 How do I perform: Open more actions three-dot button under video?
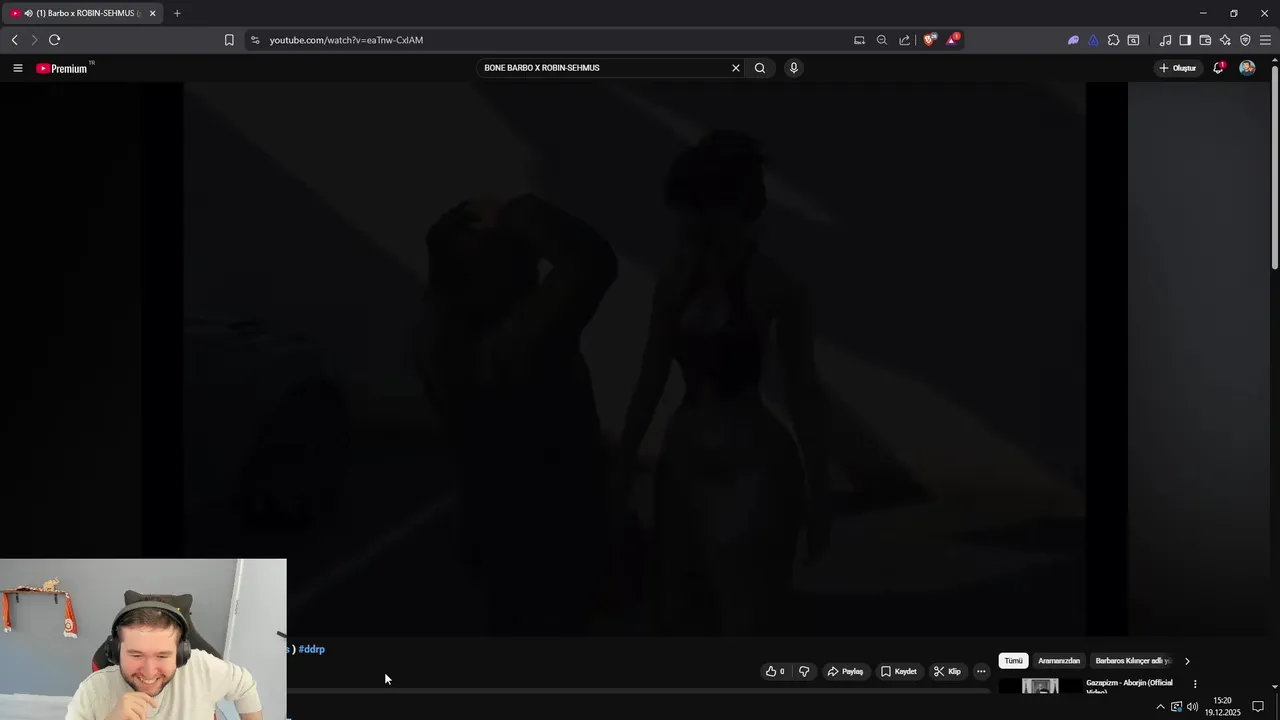[981, 671]
